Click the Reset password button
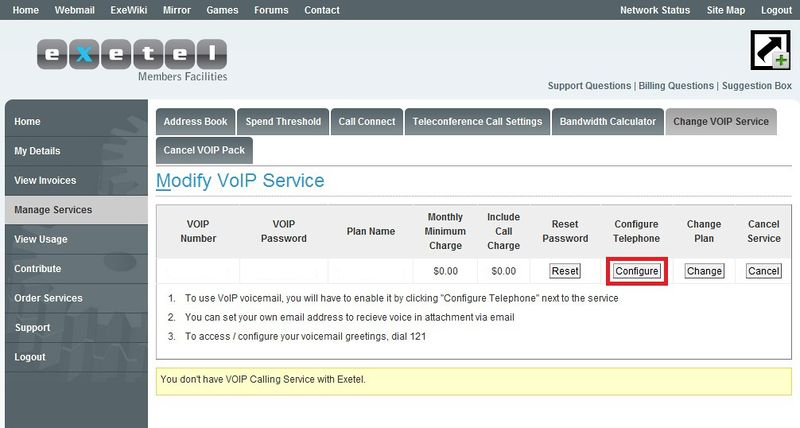The width and height of the screenshot is (800, 428). pos(565,271)
